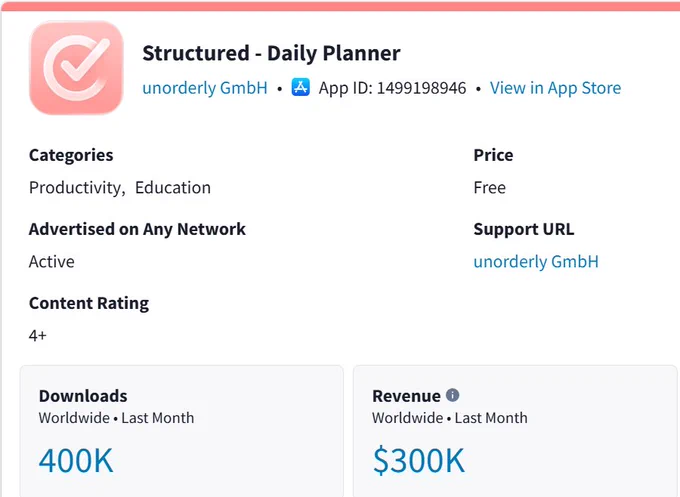Image resolution: width=680 pixels, height=497 pixels.
Task: Open unorderly GmbH Support URL link
Action: click(x=536, y=262)
